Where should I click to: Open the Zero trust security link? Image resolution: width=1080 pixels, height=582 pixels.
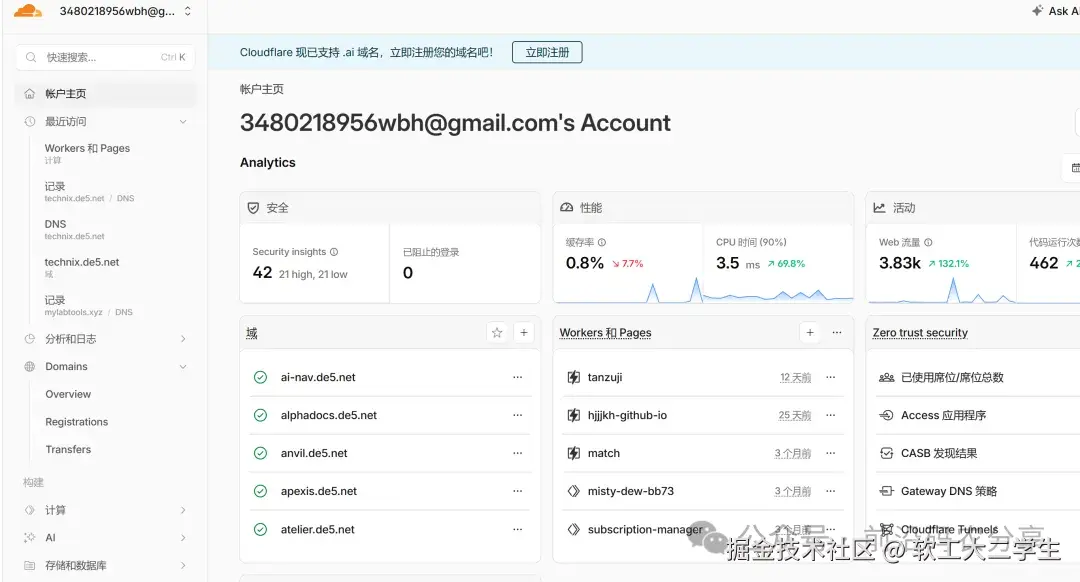click(920, 331)
